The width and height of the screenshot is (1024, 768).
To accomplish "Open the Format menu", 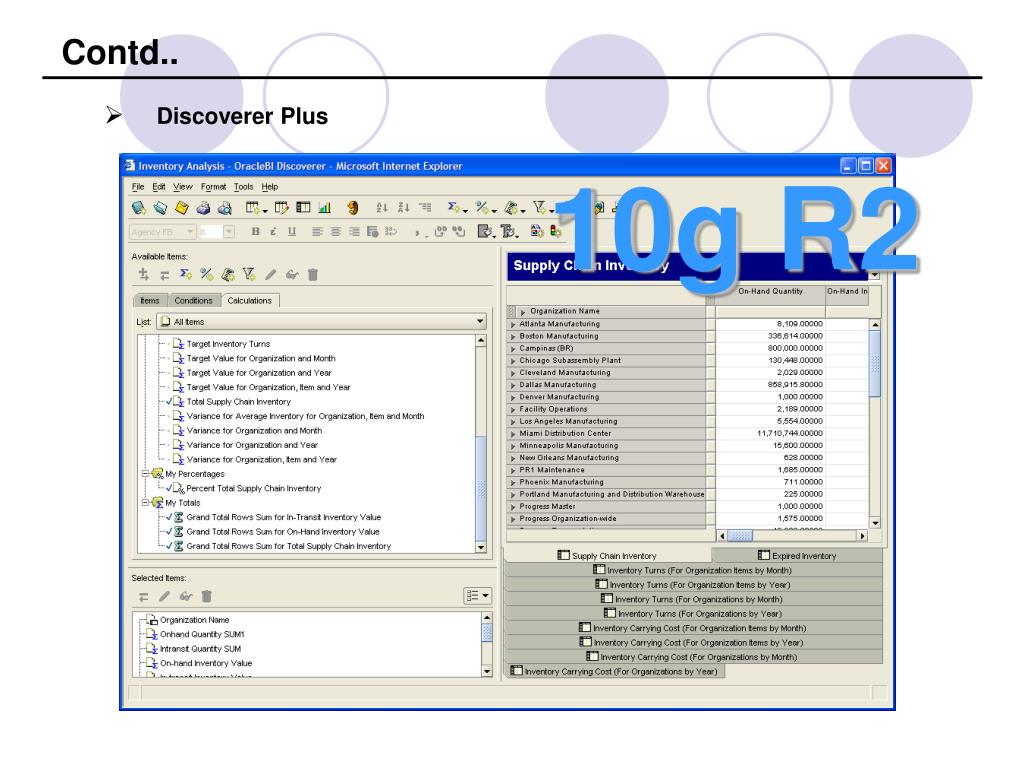I will point(214,187).
